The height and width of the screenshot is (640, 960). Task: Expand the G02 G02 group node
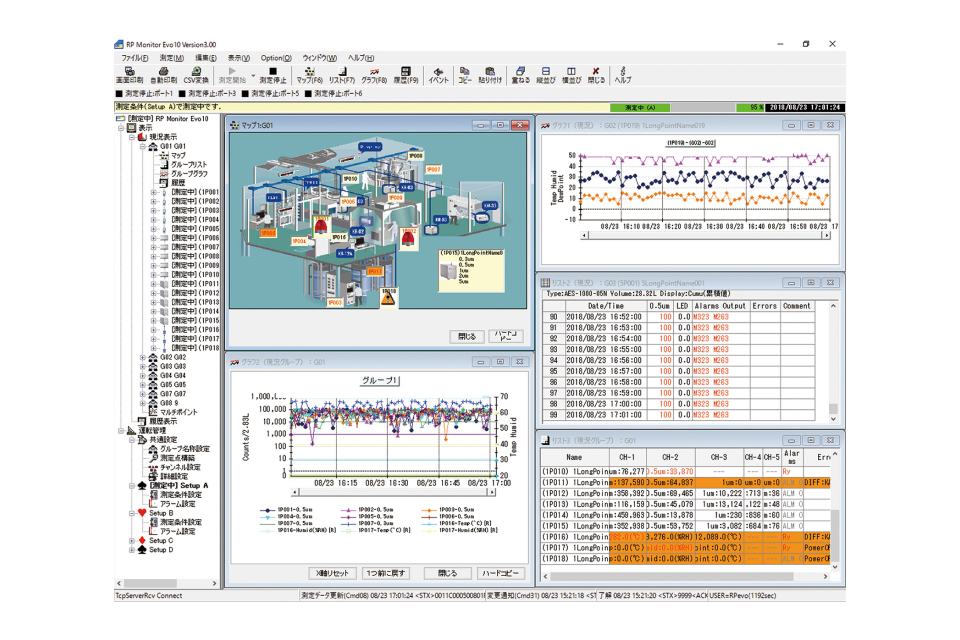click(x=143, y=357)
